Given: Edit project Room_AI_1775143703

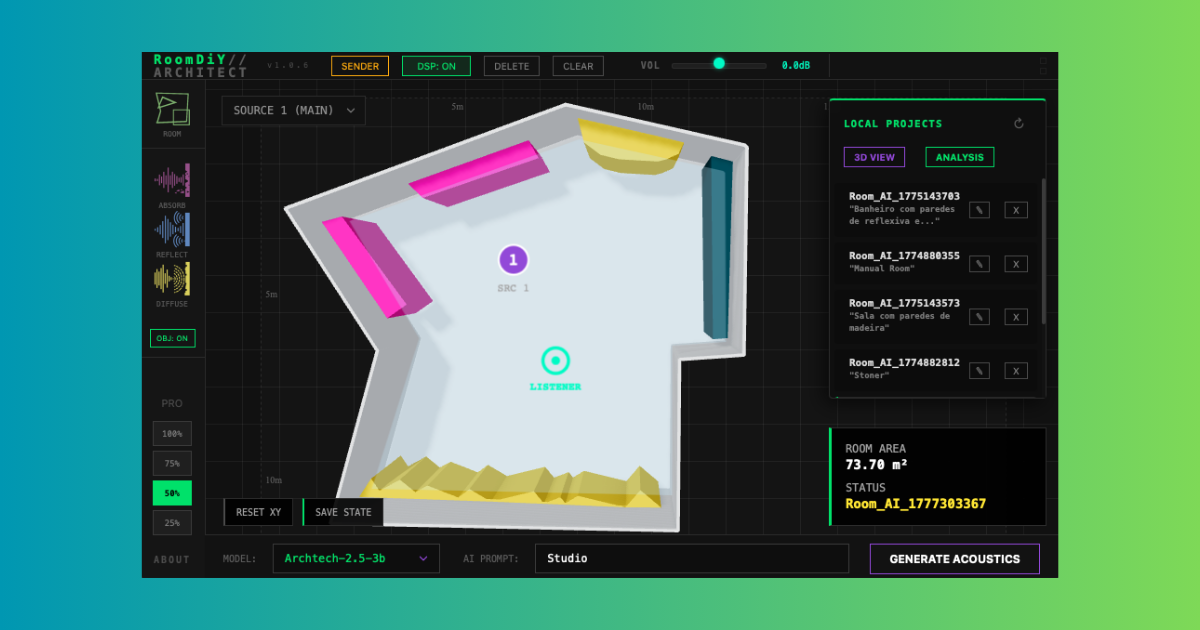Looking at the screenshot, I should click(x=980, y=210).
